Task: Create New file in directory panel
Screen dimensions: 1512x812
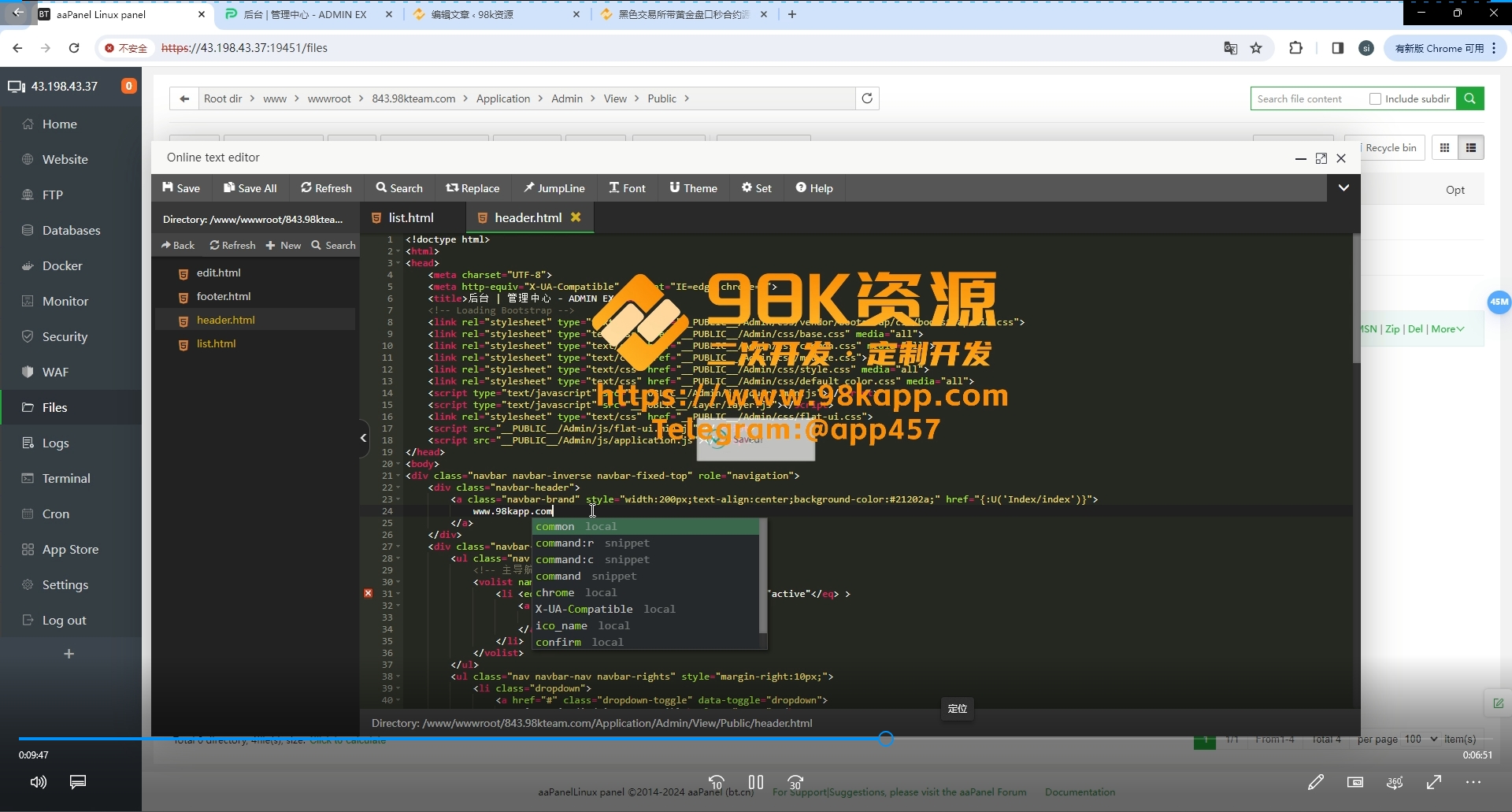Action: pyautogui.click(x=283, y=245)
